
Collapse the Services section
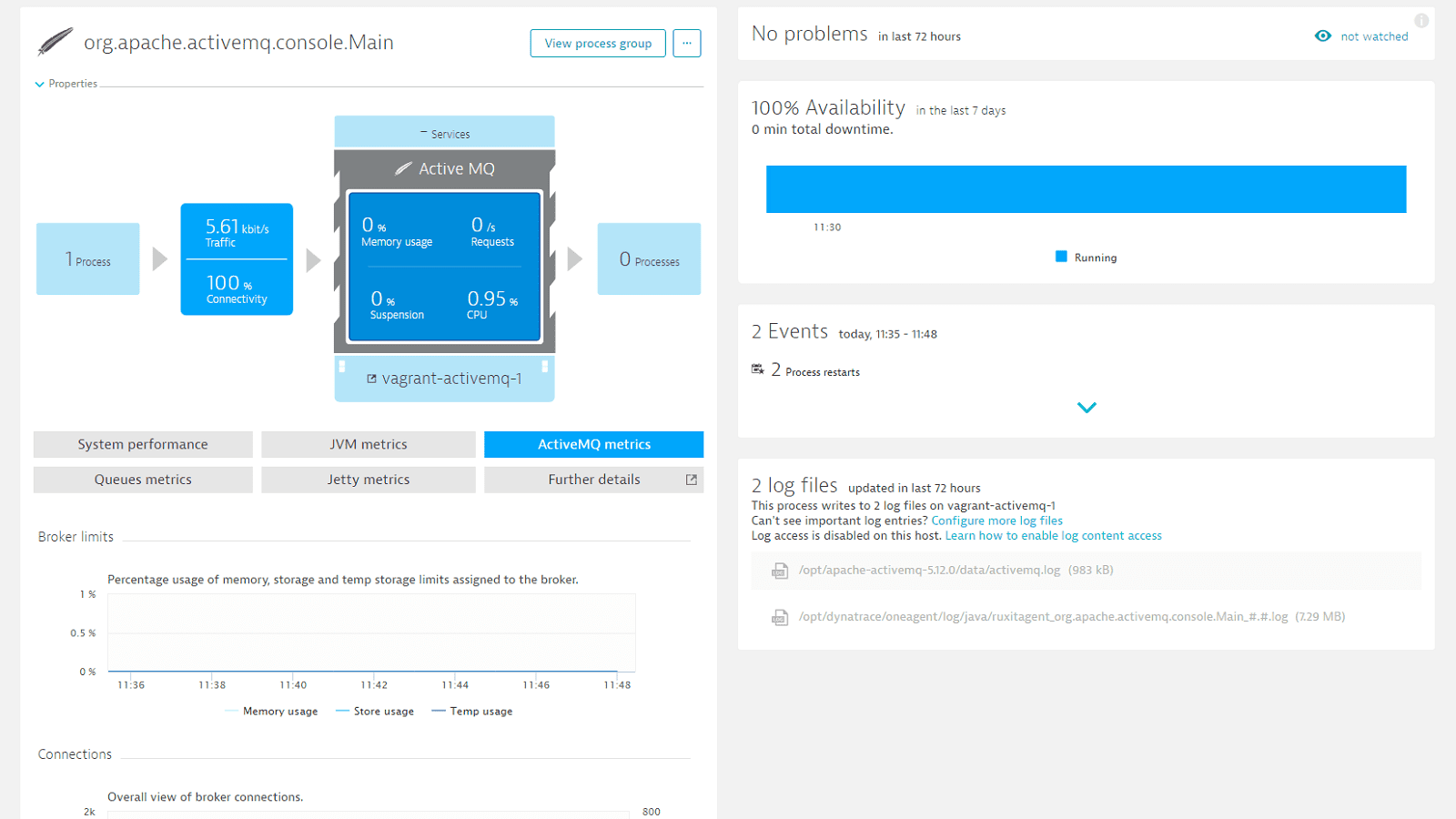pos(444,133)
